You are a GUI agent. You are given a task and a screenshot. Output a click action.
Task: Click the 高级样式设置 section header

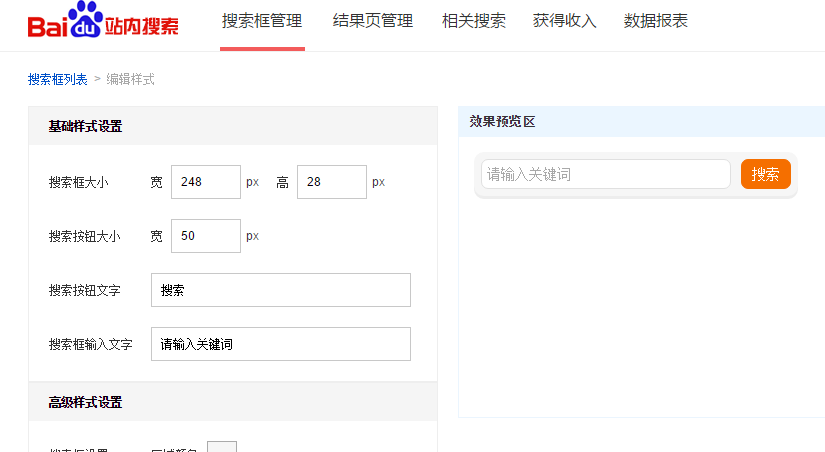coord(86,402)
